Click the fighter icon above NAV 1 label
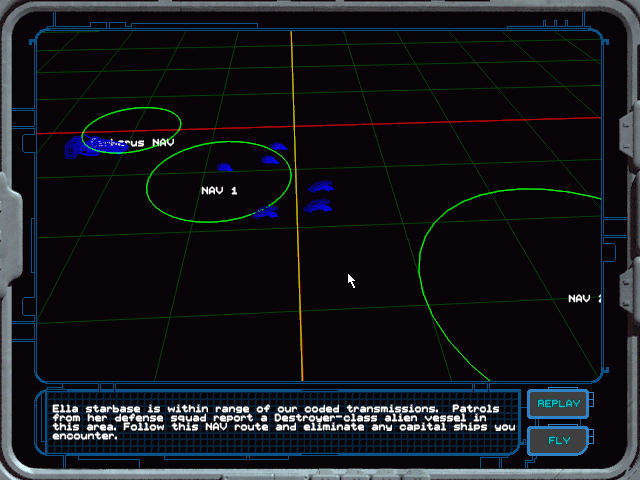 tap(225, 168)
